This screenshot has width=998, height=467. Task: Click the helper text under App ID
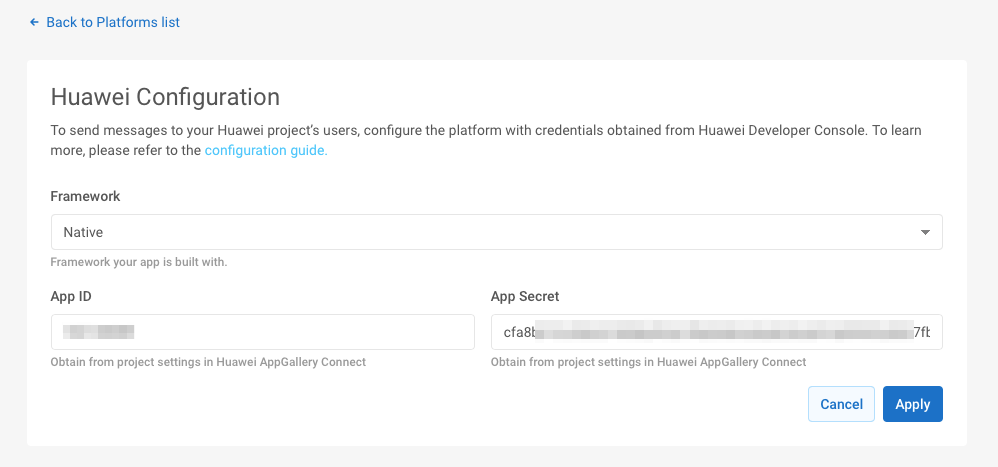[208, 362]
